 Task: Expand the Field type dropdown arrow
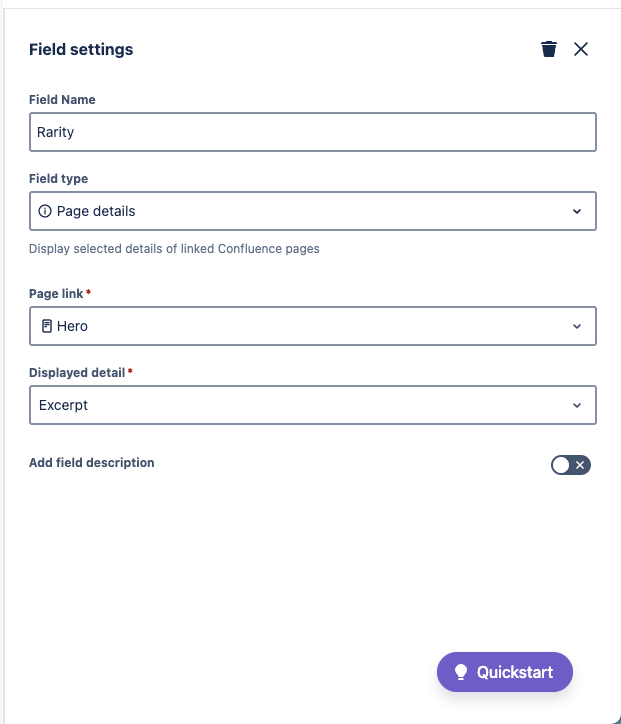(x=577, y=211)
